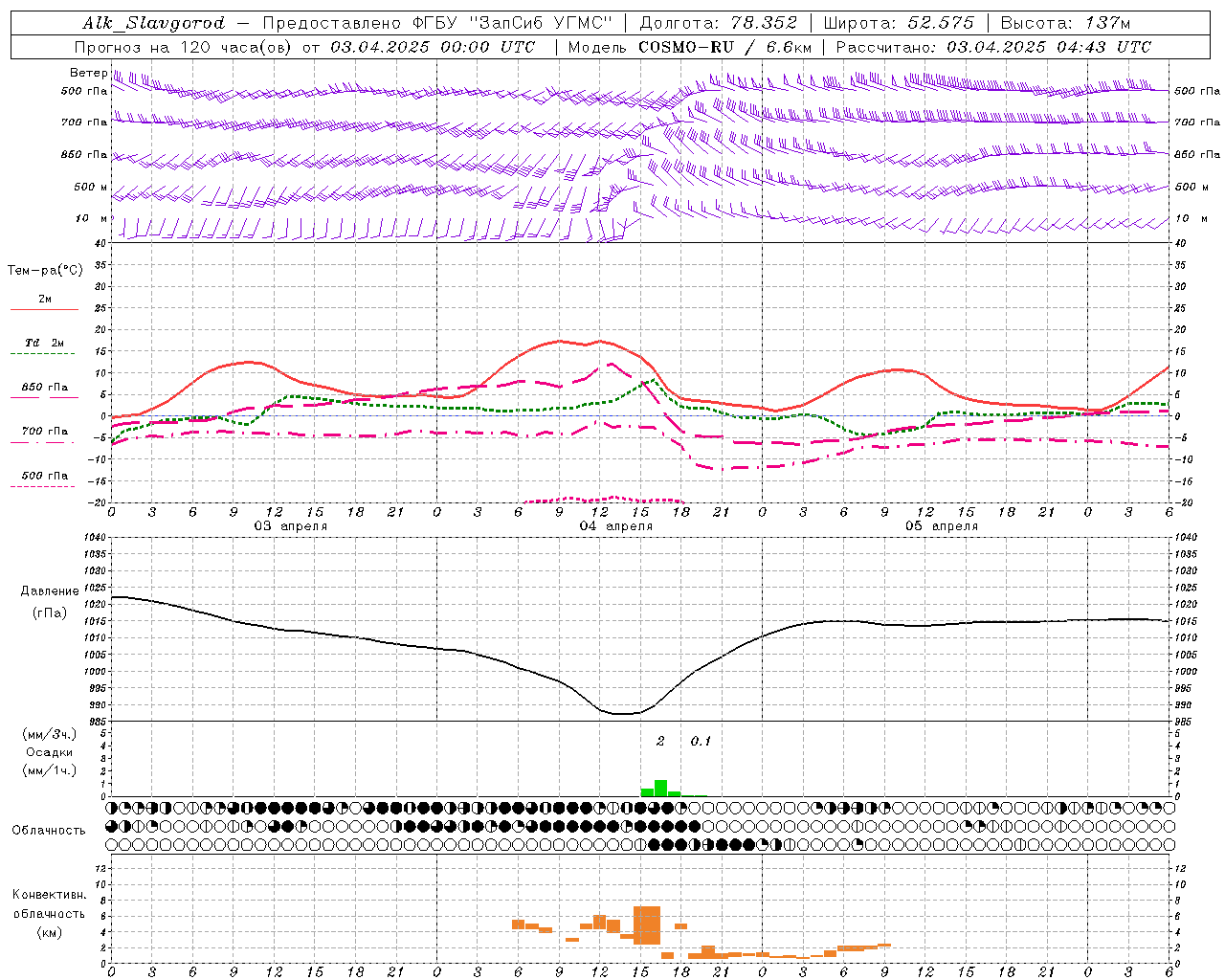Select the "Широта: 52.575" latitude text
The image size is (1225, 980).
pos(898,23)
